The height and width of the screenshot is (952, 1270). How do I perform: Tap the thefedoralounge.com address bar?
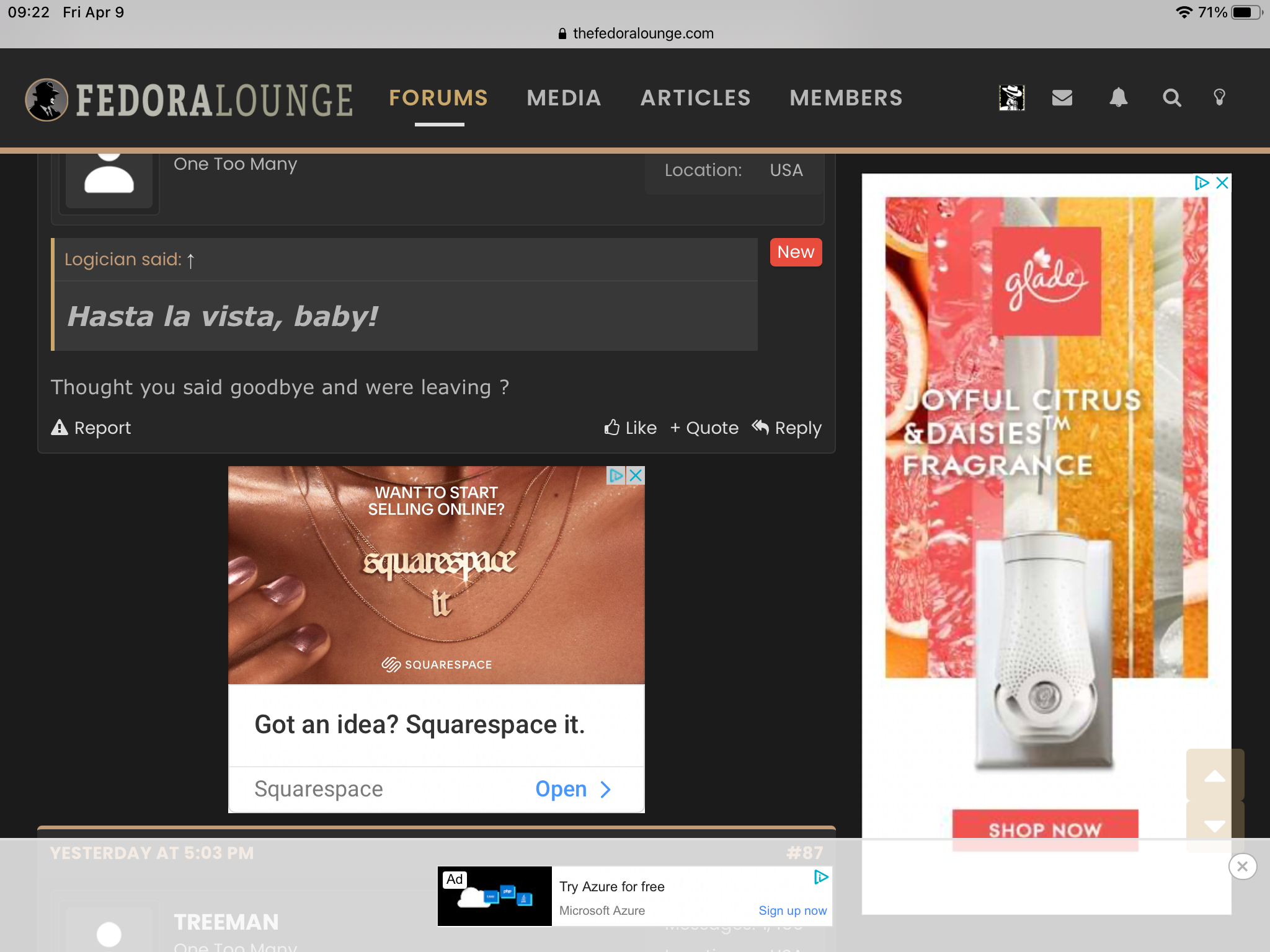point(636,33)
